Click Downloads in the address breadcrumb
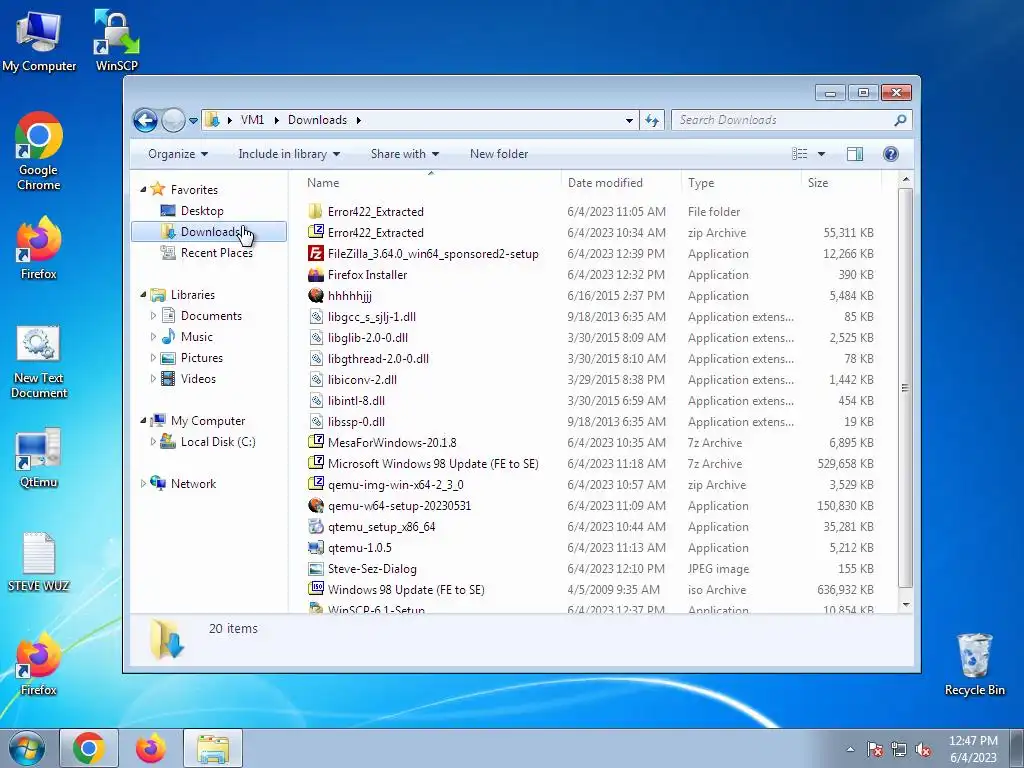The width and height of the screenshot is (1024, 768). pos(317,120)
